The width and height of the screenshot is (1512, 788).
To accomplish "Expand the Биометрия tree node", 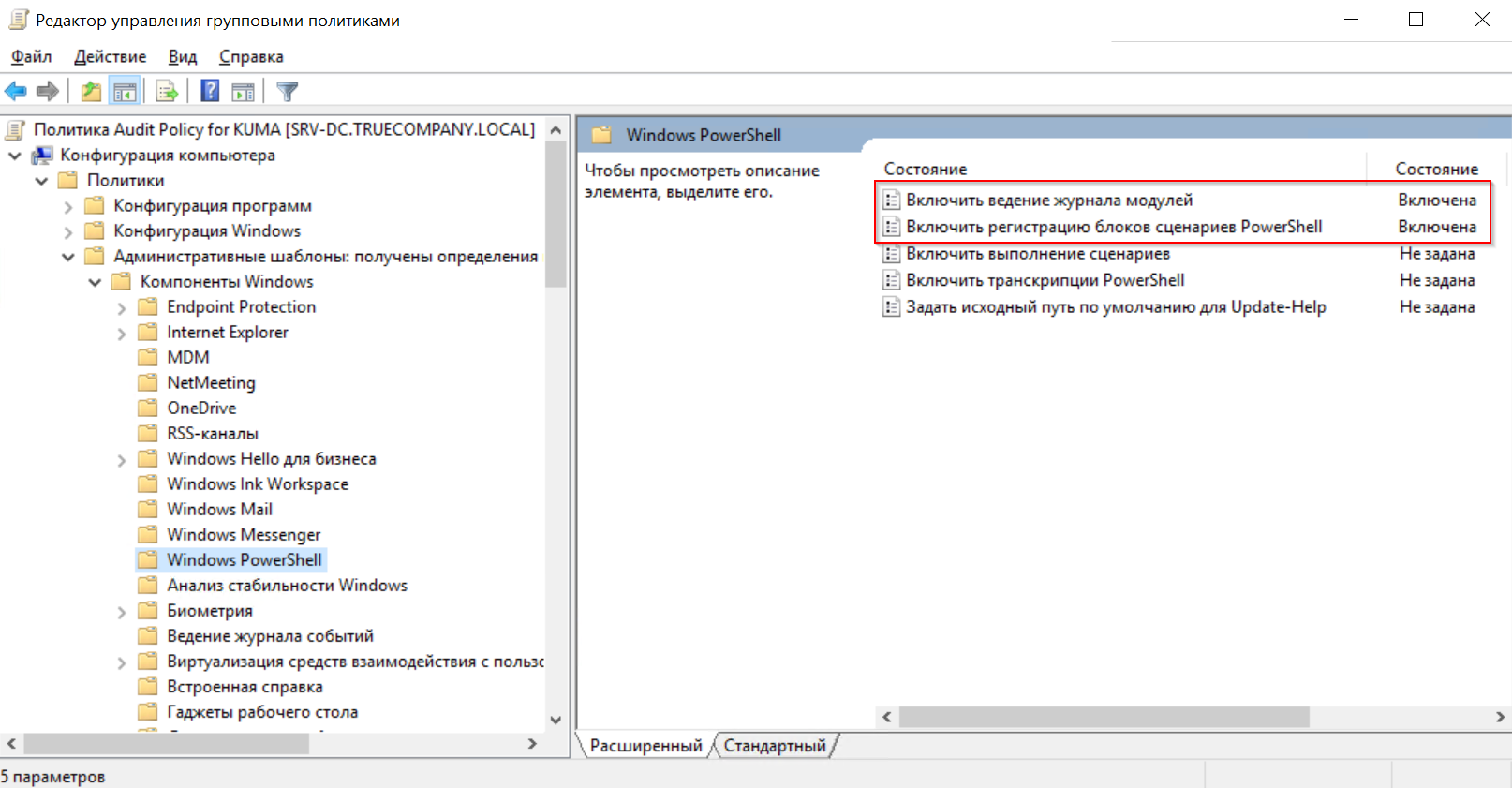I will click(121, 612).
